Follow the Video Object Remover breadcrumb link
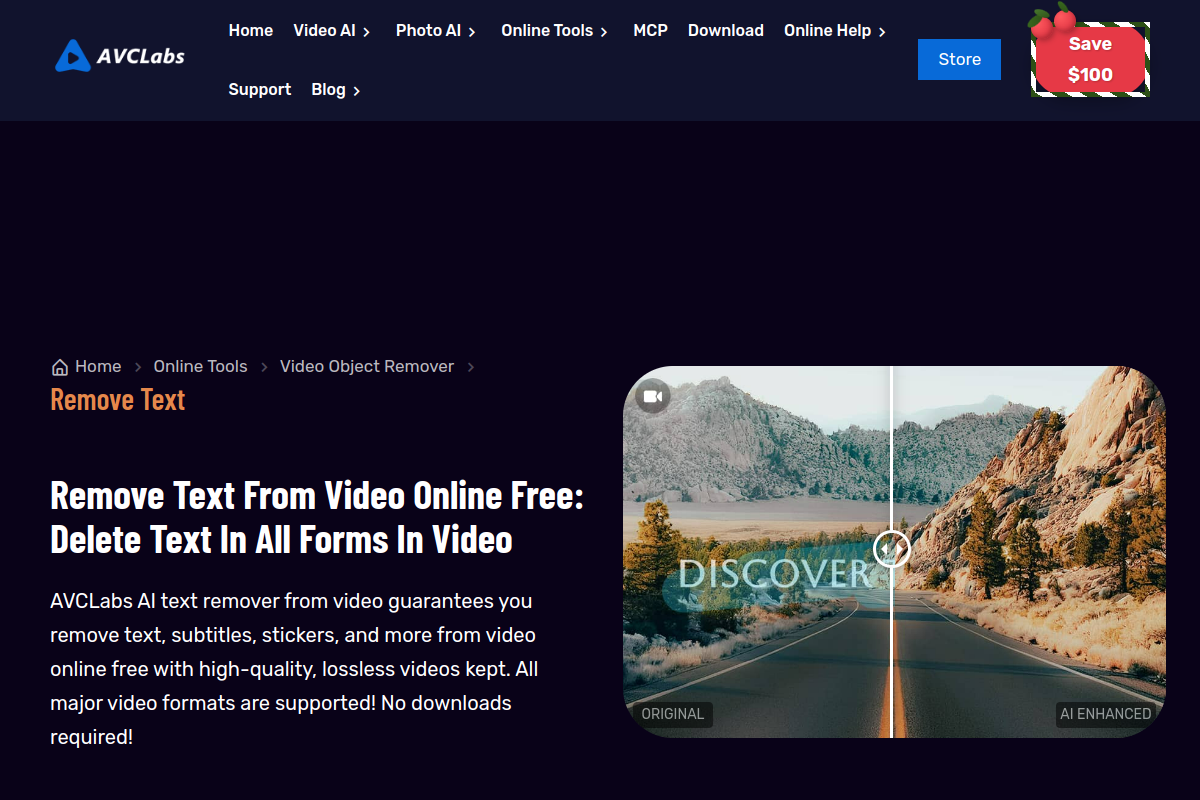 tap(367, 367)
